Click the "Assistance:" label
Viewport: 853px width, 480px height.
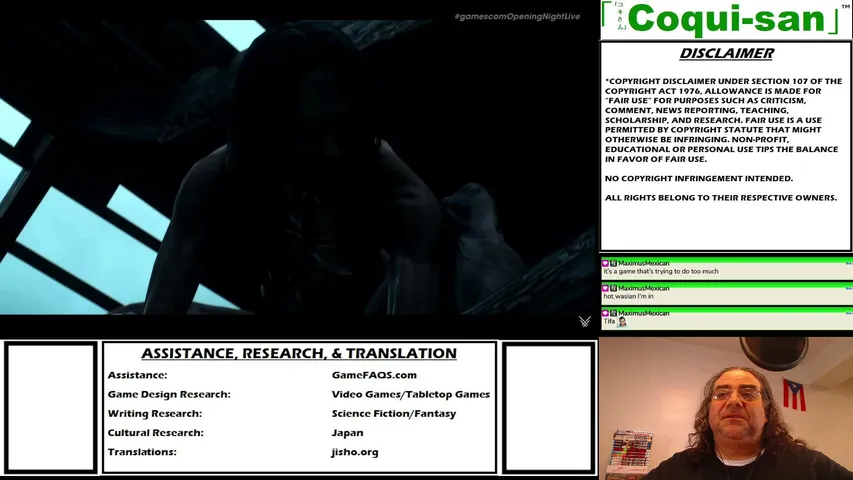coord(138,375)
